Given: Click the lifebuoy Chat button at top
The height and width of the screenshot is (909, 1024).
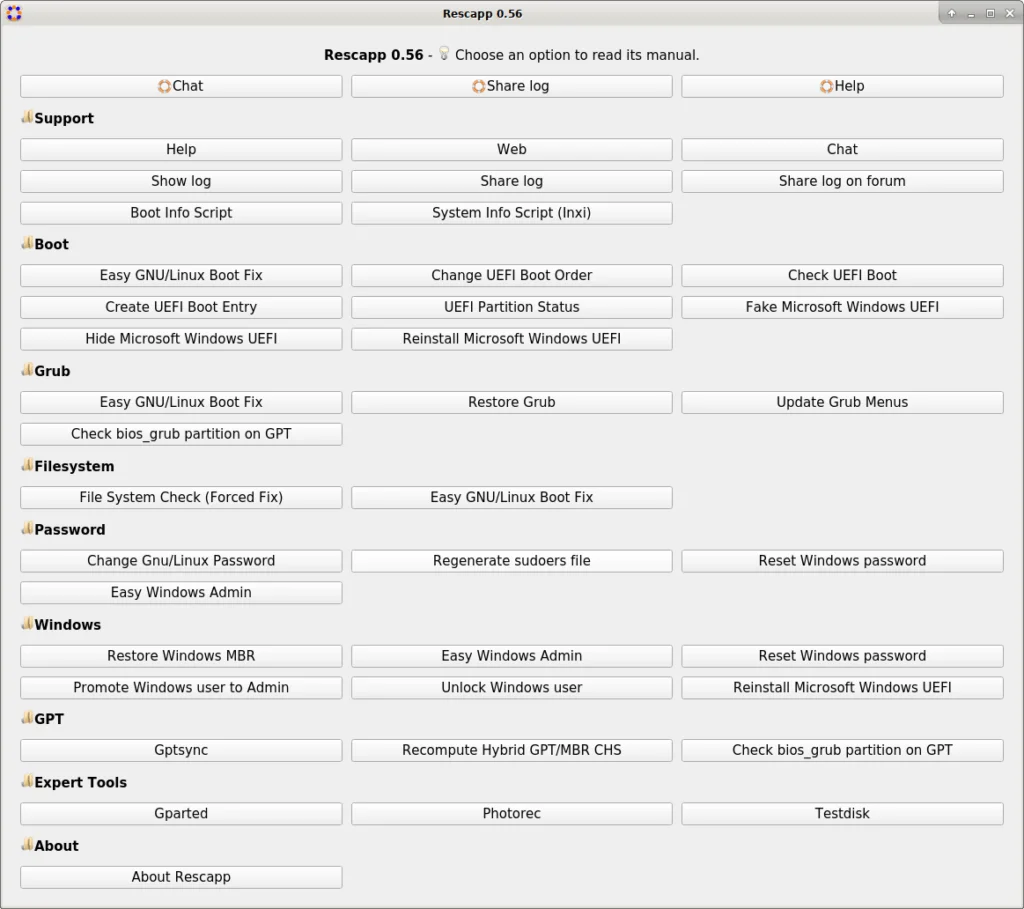Looking at the screenshot, I should 181,86.
